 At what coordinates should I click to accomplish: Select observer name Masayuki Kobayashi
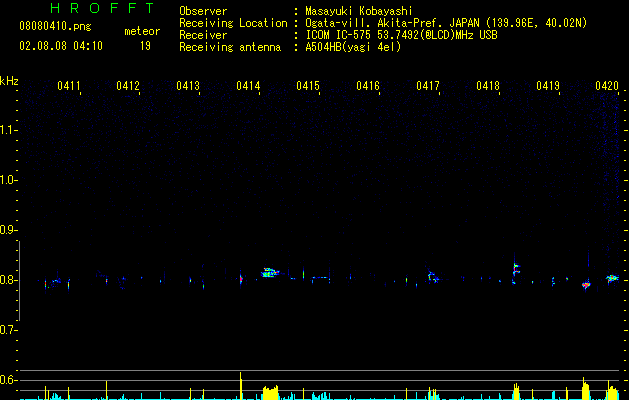359,11
